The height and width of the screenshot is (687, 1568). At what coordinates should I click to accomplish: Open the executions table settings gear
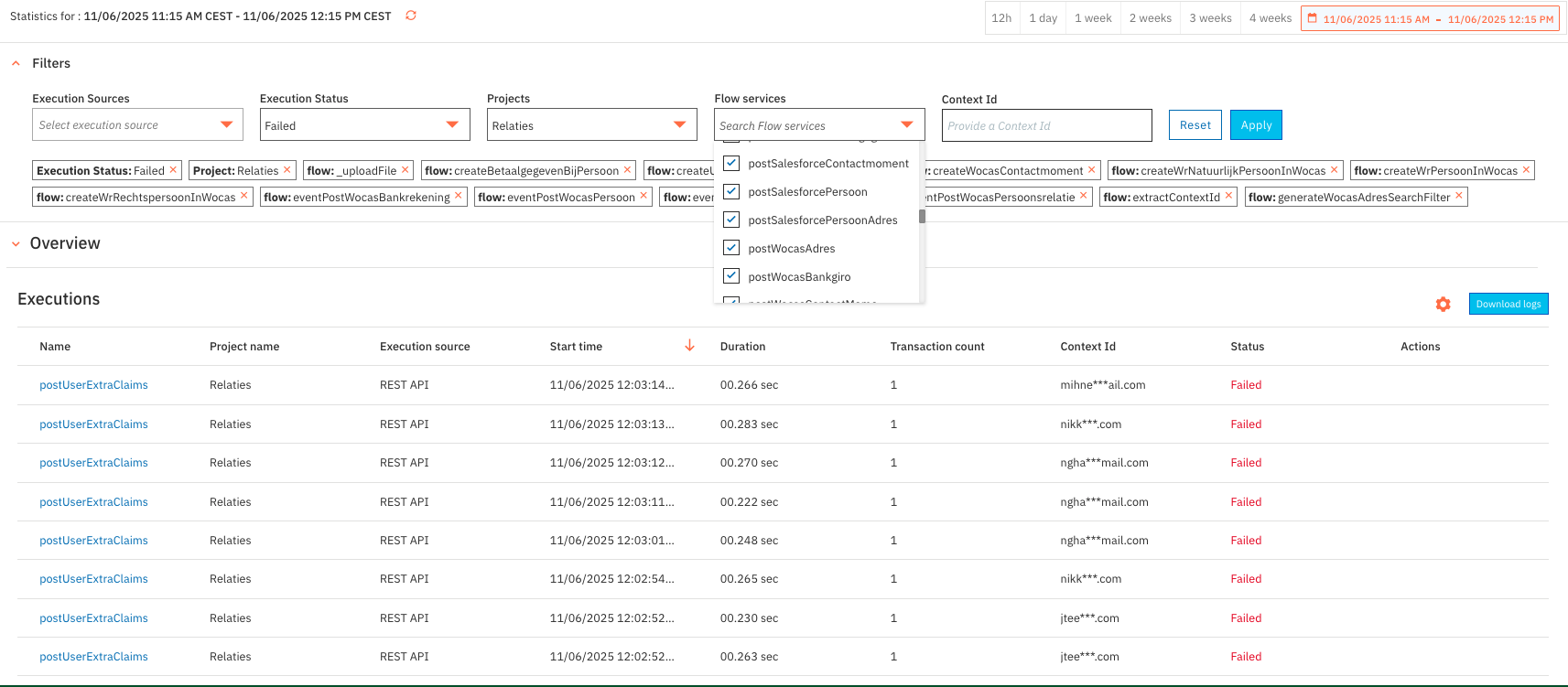click(x=1443, y=305)
